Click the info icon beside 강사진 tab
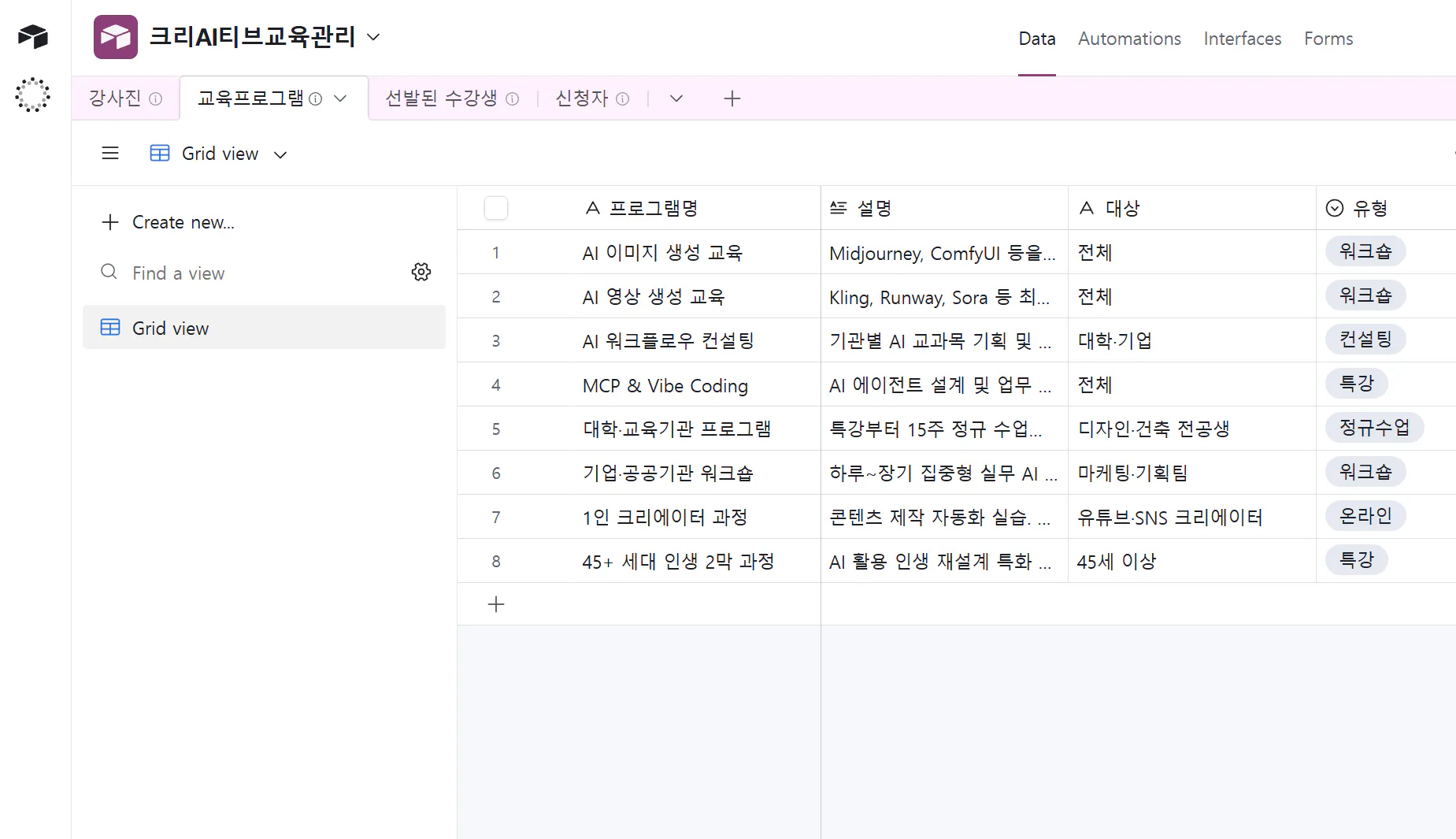1456x839 pixels. point(157,98)
